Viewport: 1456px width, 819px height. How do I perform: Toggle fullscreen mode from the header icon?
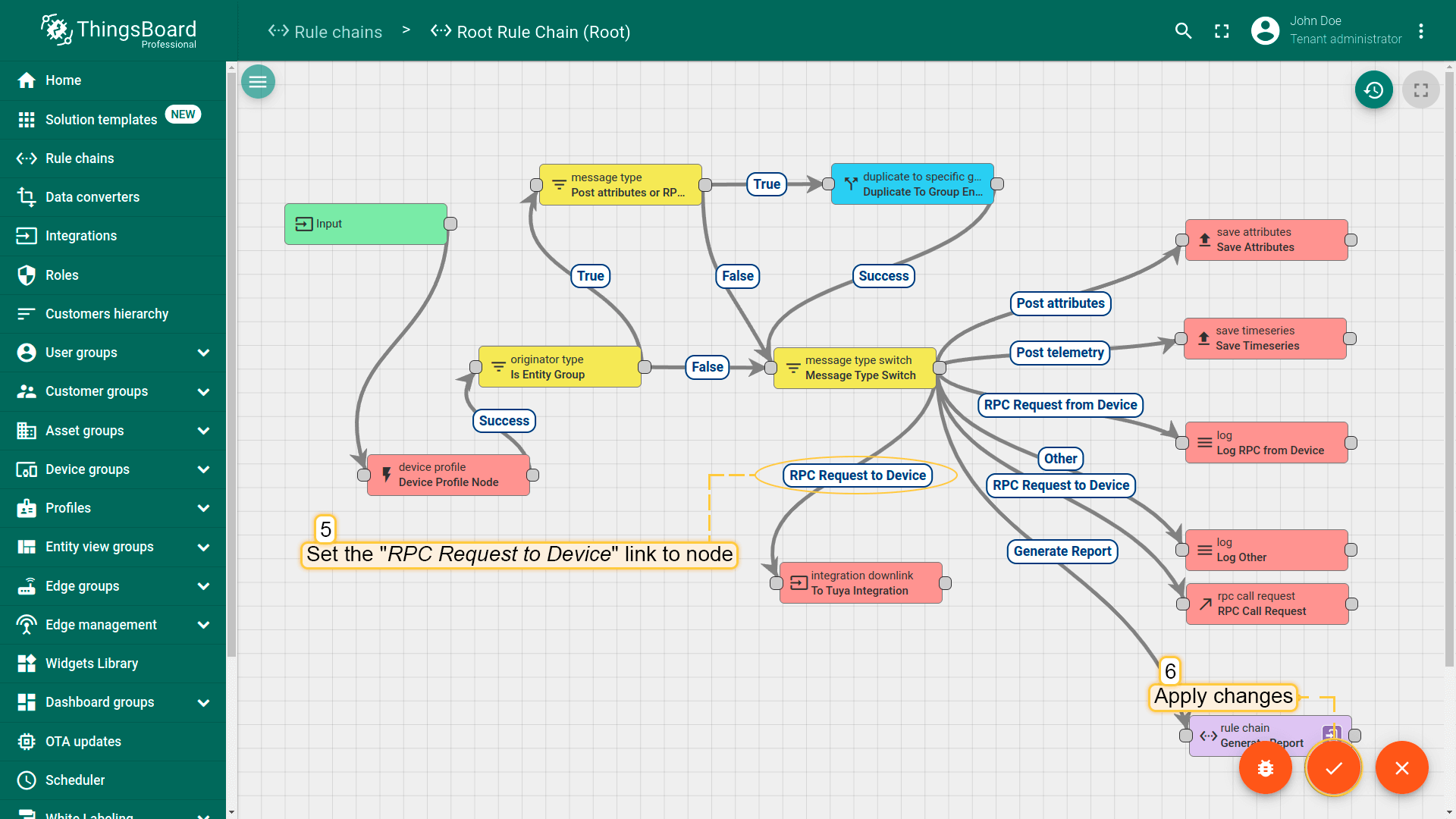point(1222,31)
